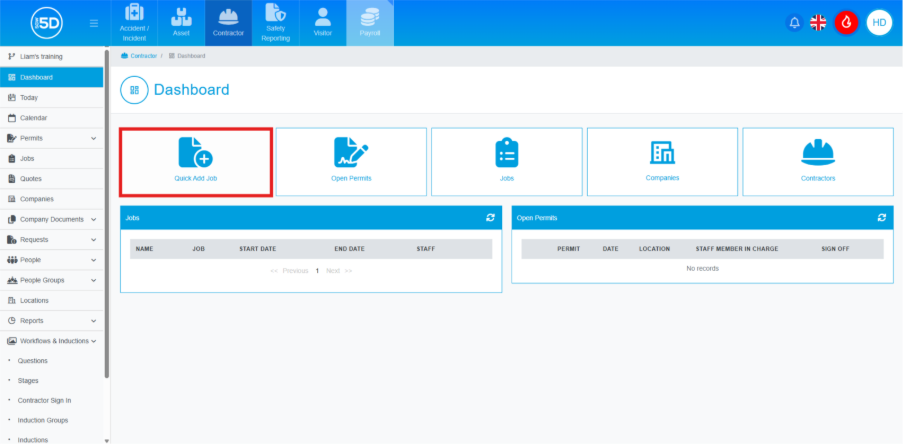Expand the Permits sidebar section
This screenshot has height=444, width=903.
point(93,138)
